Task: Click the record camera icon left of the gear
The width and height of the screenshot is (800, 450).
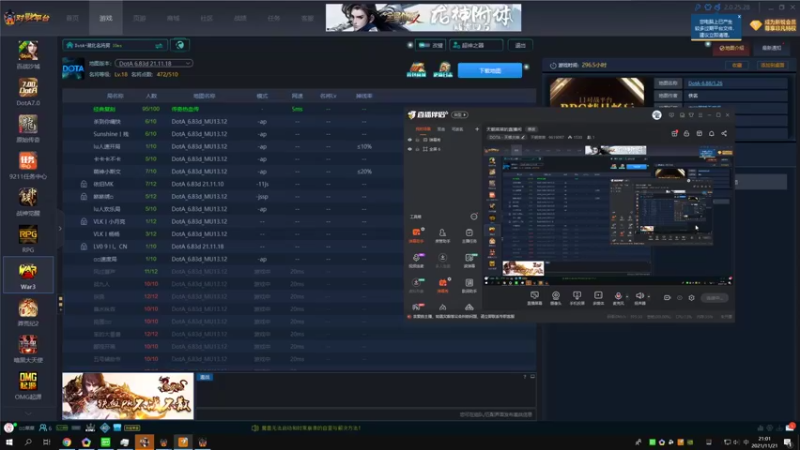Action: [x=667, y=297]
